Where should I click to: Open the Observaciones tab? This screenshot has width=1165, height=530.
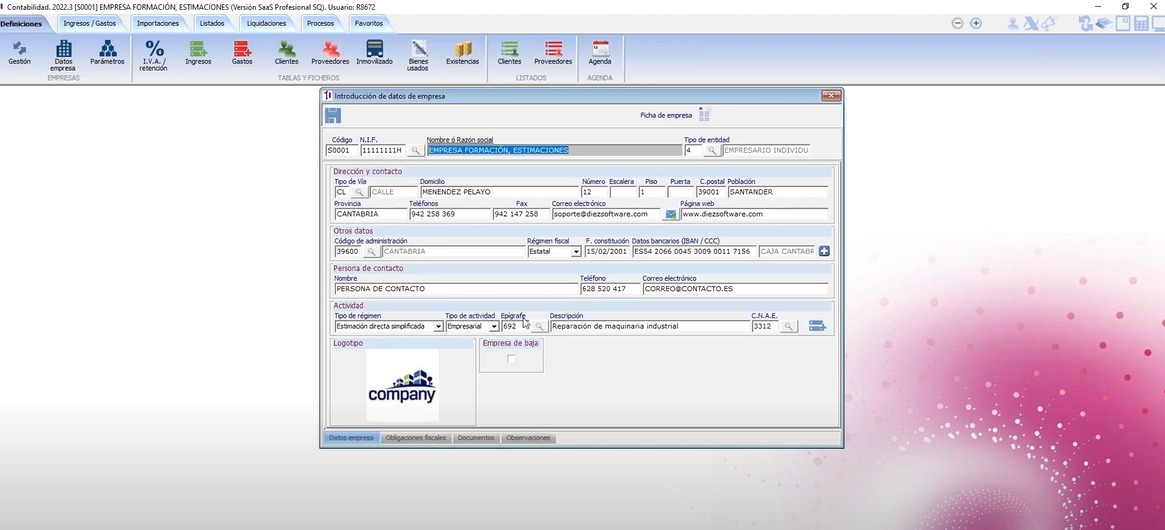click(528, 438)
